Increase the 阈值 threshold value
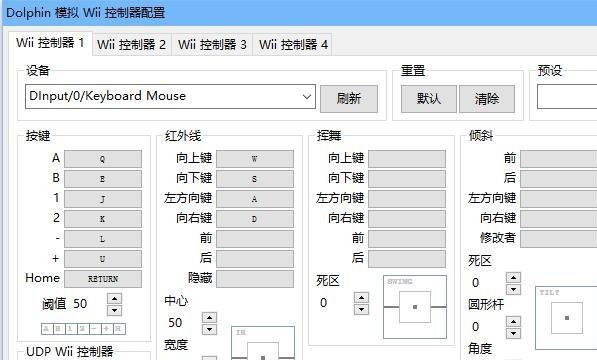Image resolution: width=597 pixels, height=360 pixels. 115,299
